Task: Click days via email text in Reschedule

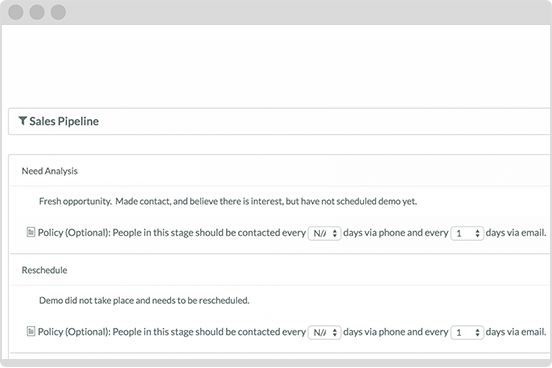Action: pyautogui.click(x=516, y=332)
